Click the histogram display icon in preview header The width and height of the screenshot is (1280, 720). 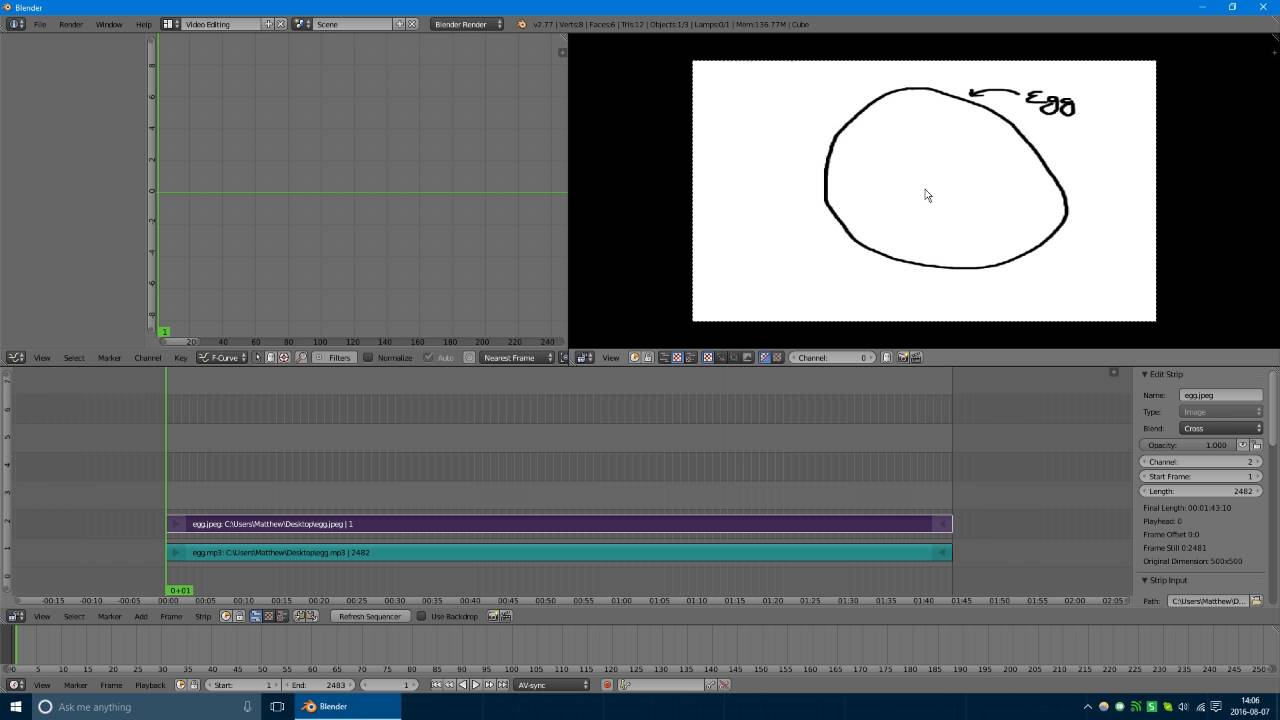point(747,358)
